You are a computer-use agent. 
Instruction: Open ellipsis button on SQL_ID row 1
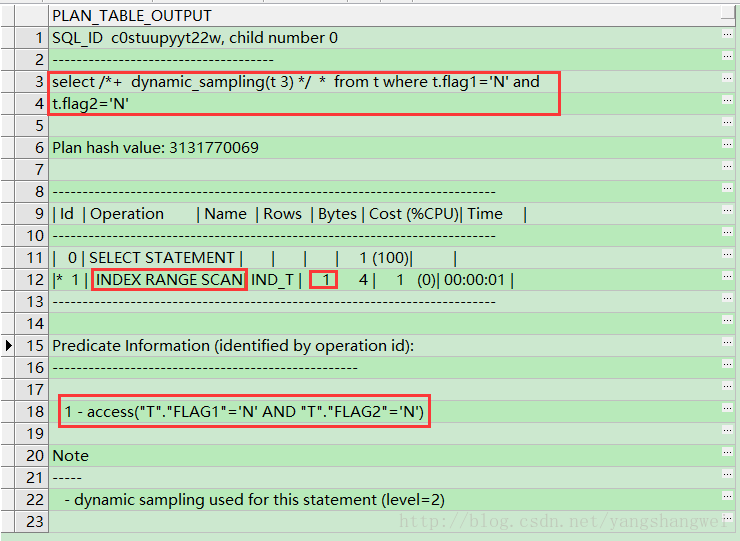click(727, 38)
